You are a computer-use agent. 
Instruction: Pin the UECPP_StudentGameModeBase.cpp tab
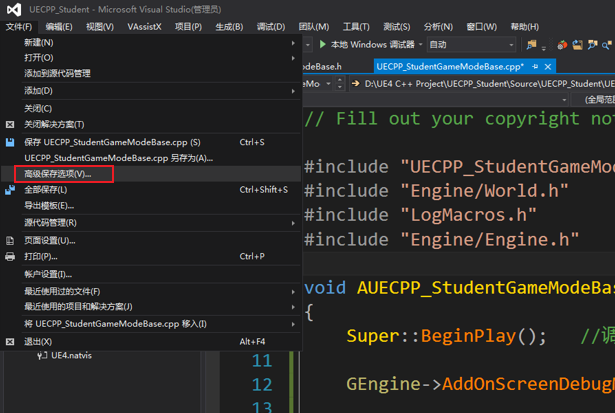click(x=535, y=67)
